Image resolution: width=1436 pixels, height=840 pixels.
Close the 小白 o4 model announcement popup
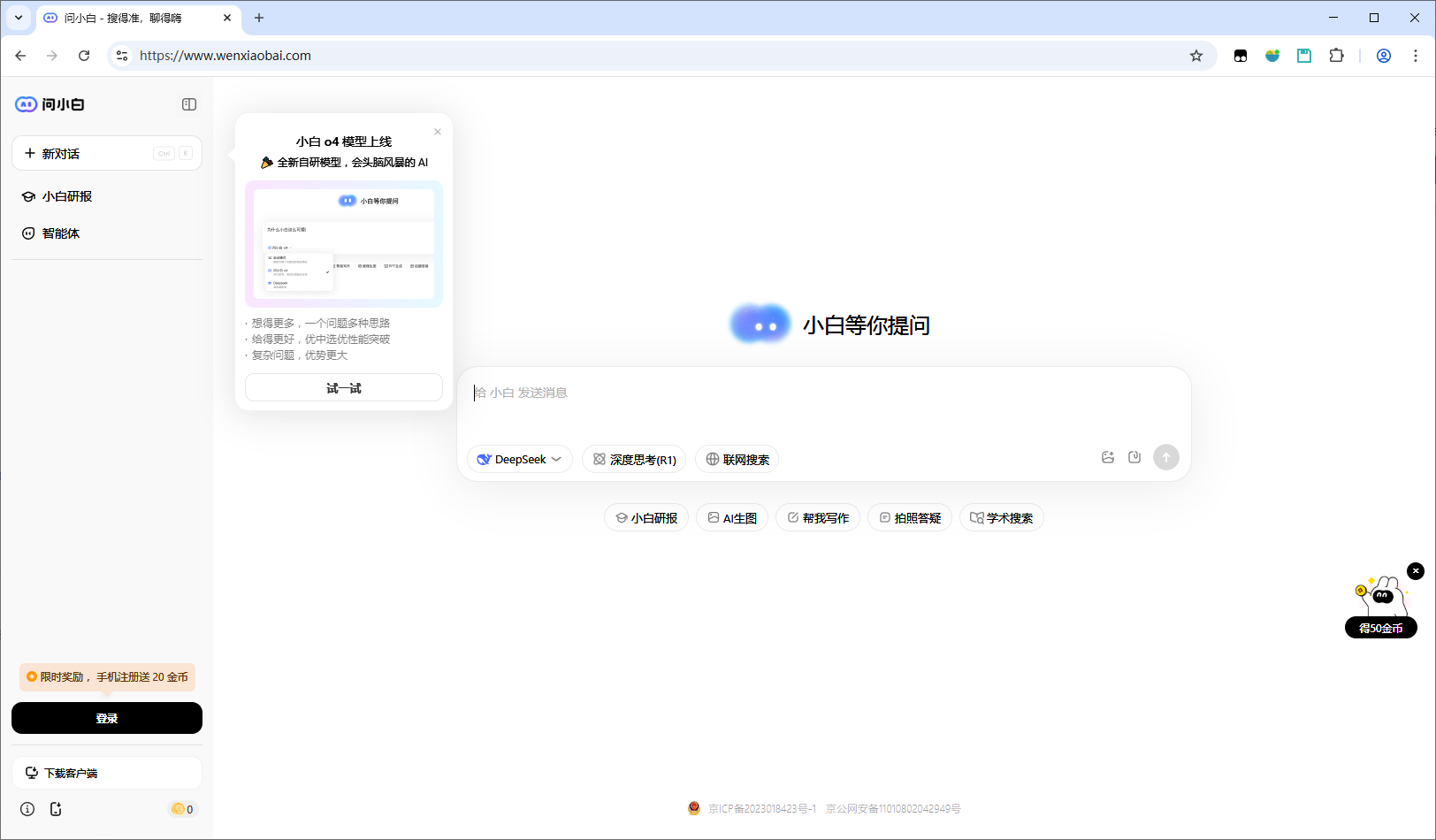pyautogui.click(x=438, y=132)
